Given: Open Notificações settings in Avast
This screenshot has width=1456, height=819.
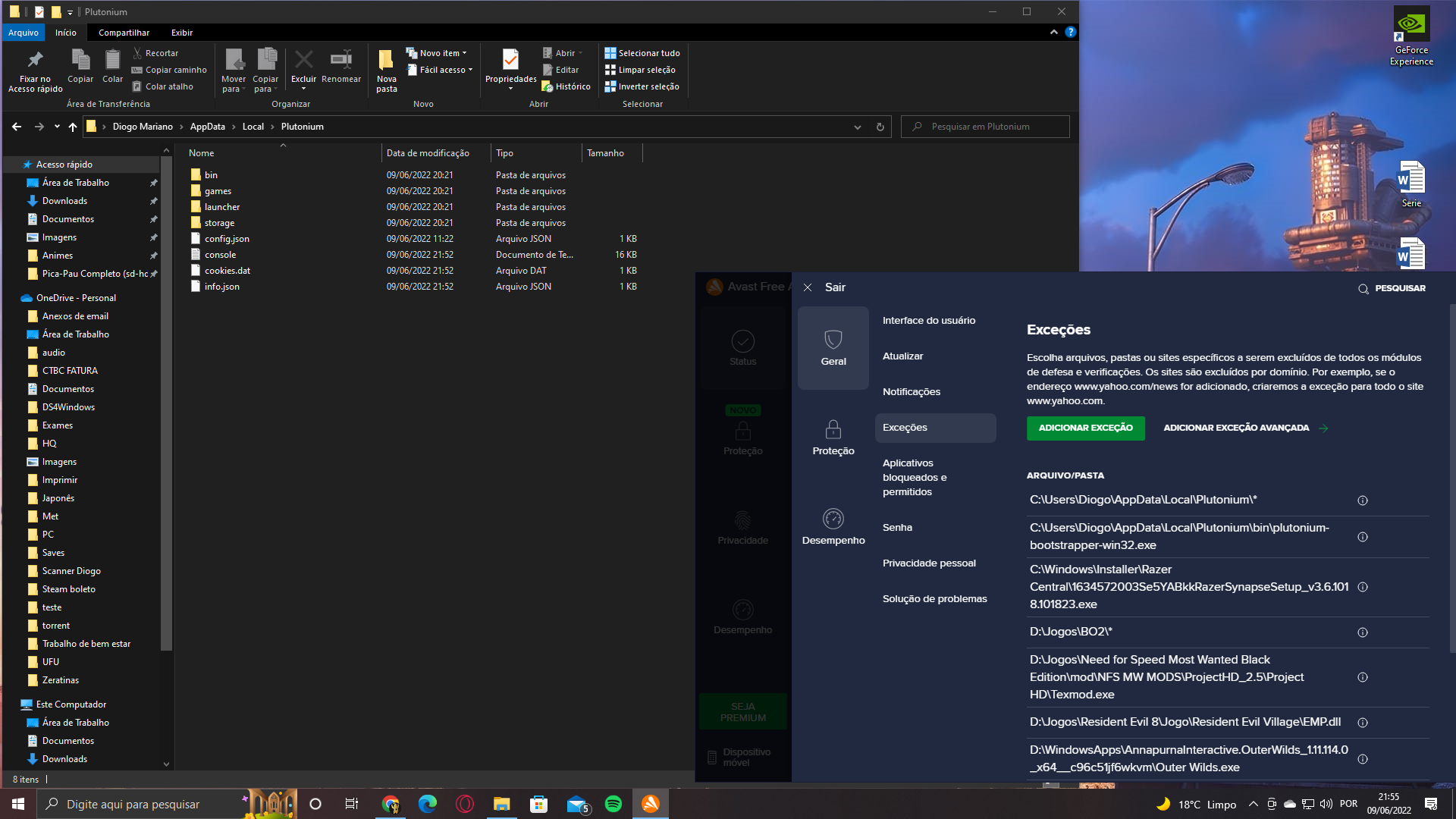Looking at the screenshot, I should click(911, 392).
